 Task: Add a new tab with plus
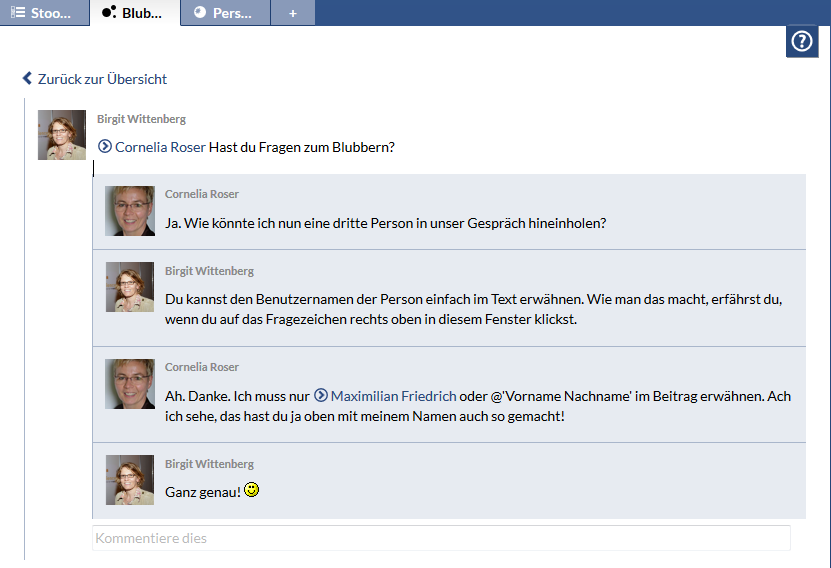[292, 13]
